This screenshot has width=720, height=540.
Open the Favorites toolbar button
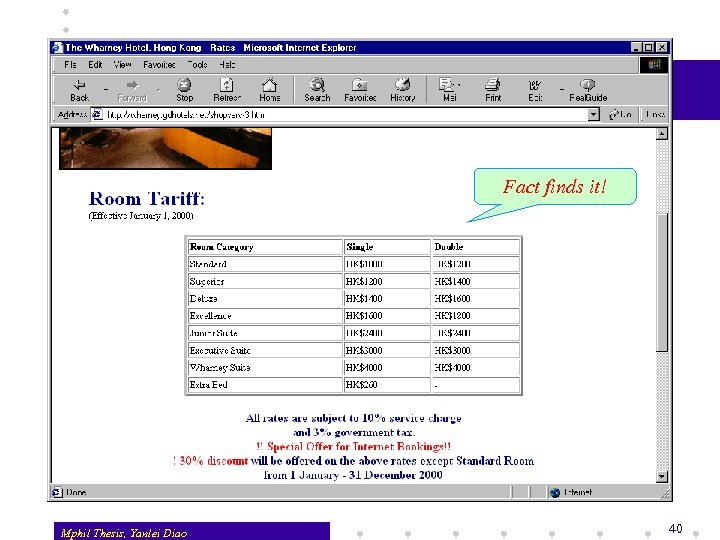pyautogui.click(x=360, y=90)
